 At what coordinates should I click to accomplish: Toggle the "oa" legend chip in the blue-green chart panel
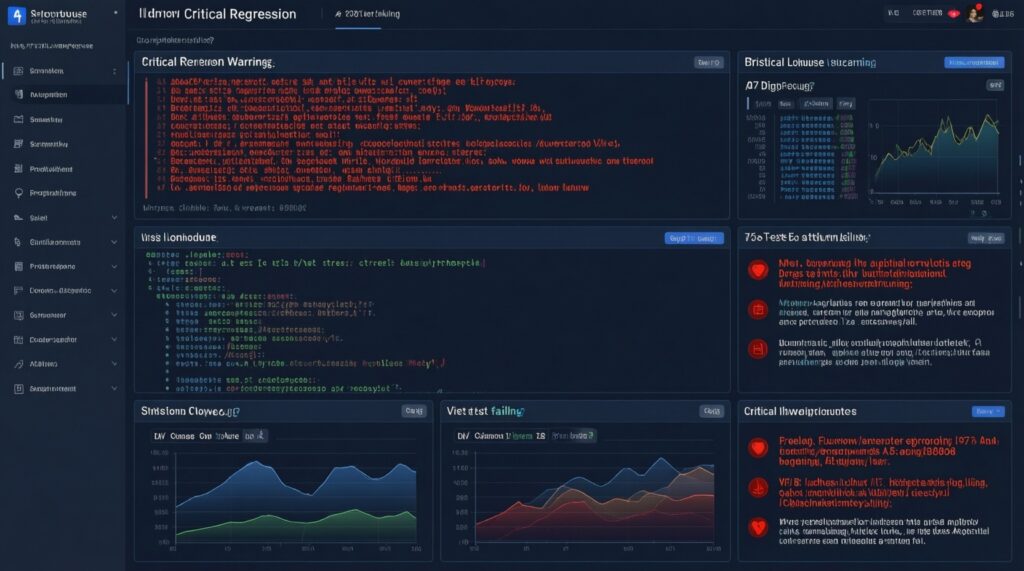click(x=255, y=436)
